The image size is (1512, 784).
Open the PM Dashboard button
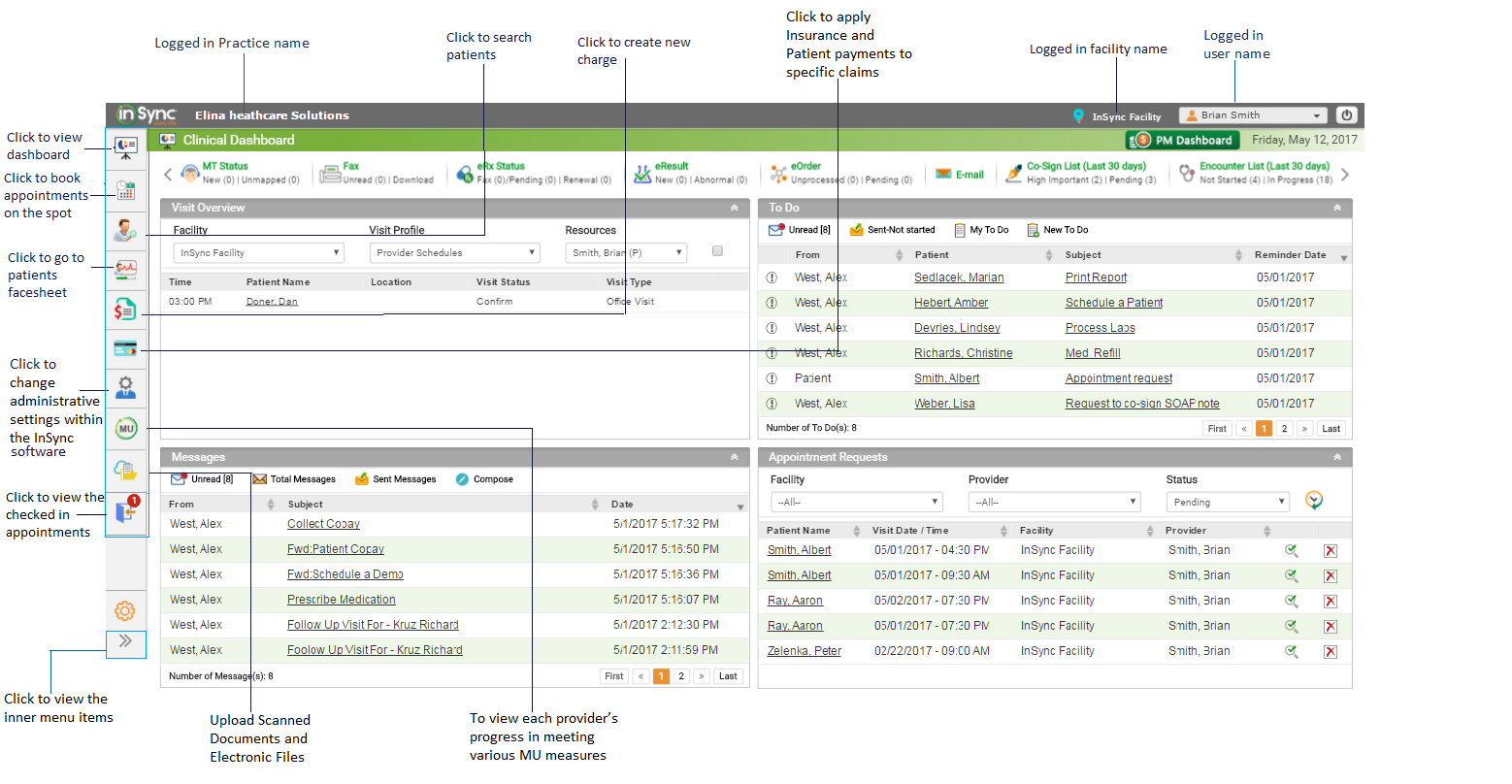click(1184, 140)
